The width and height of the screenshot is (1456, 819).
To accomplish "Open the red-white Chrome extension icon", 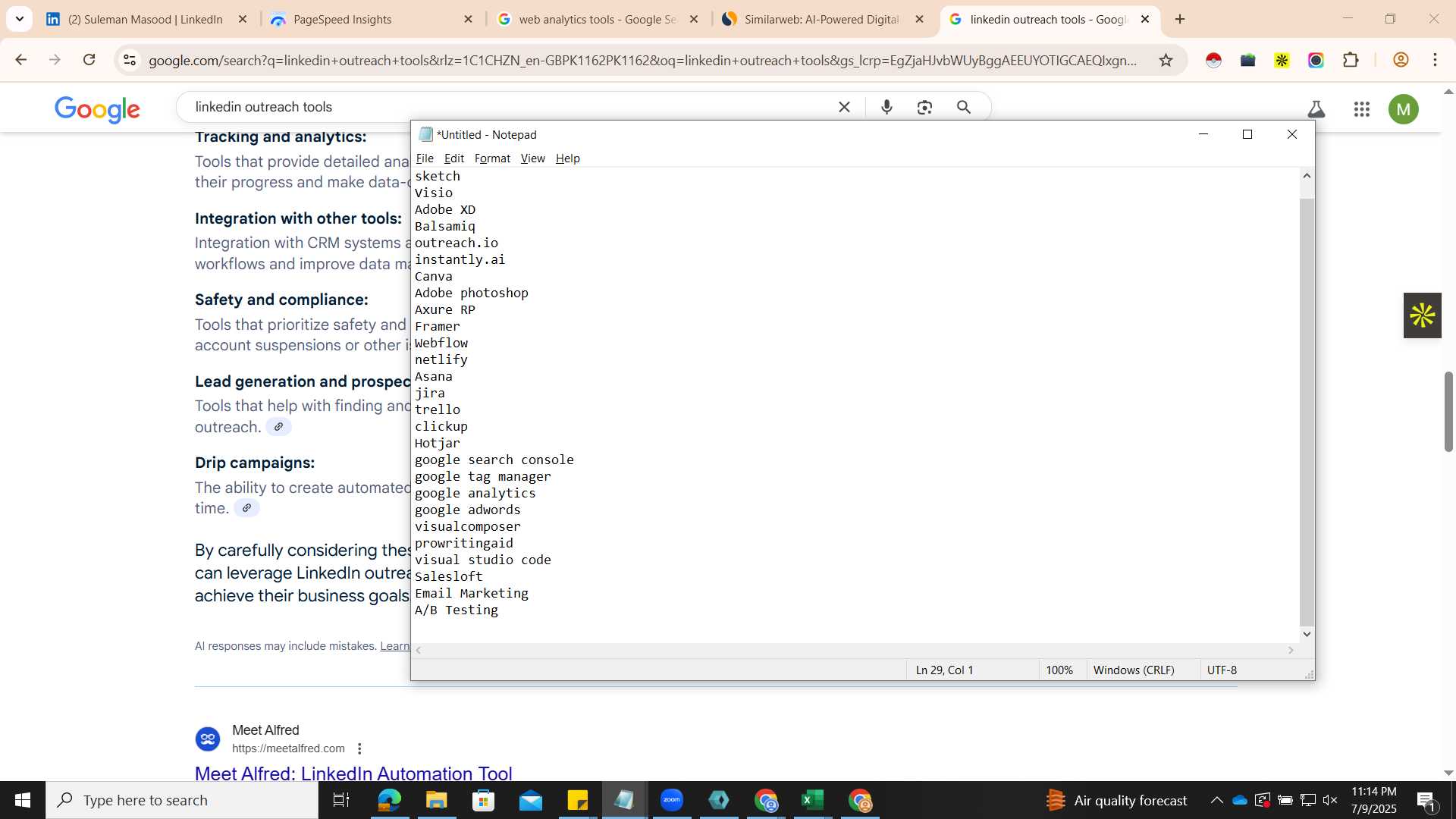I will pyautogui.click(x=1213, y=60).
